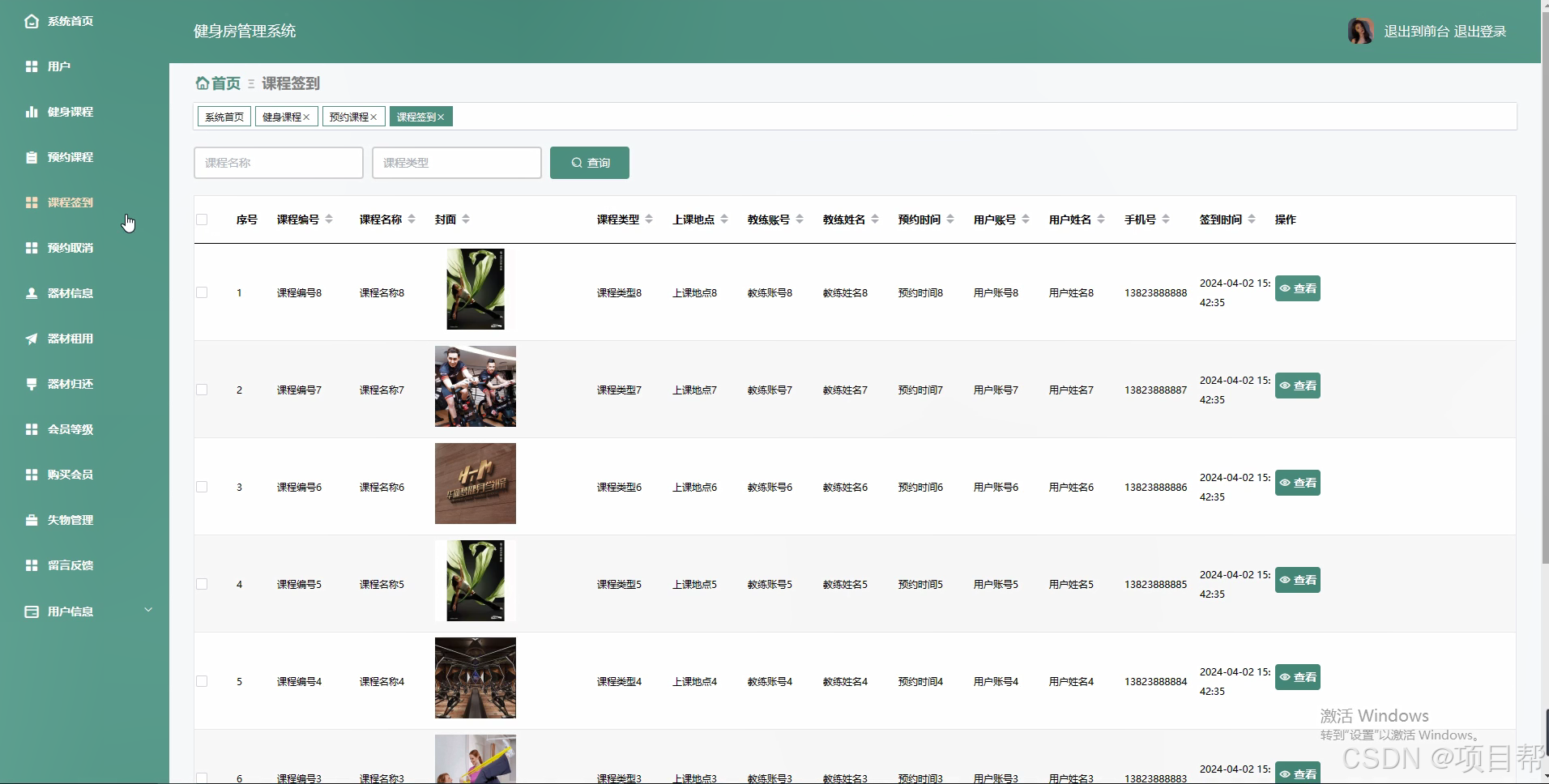Sort by 签到时间 column arrows
The image size is (1549, 784).
(x=1252, y=219)
